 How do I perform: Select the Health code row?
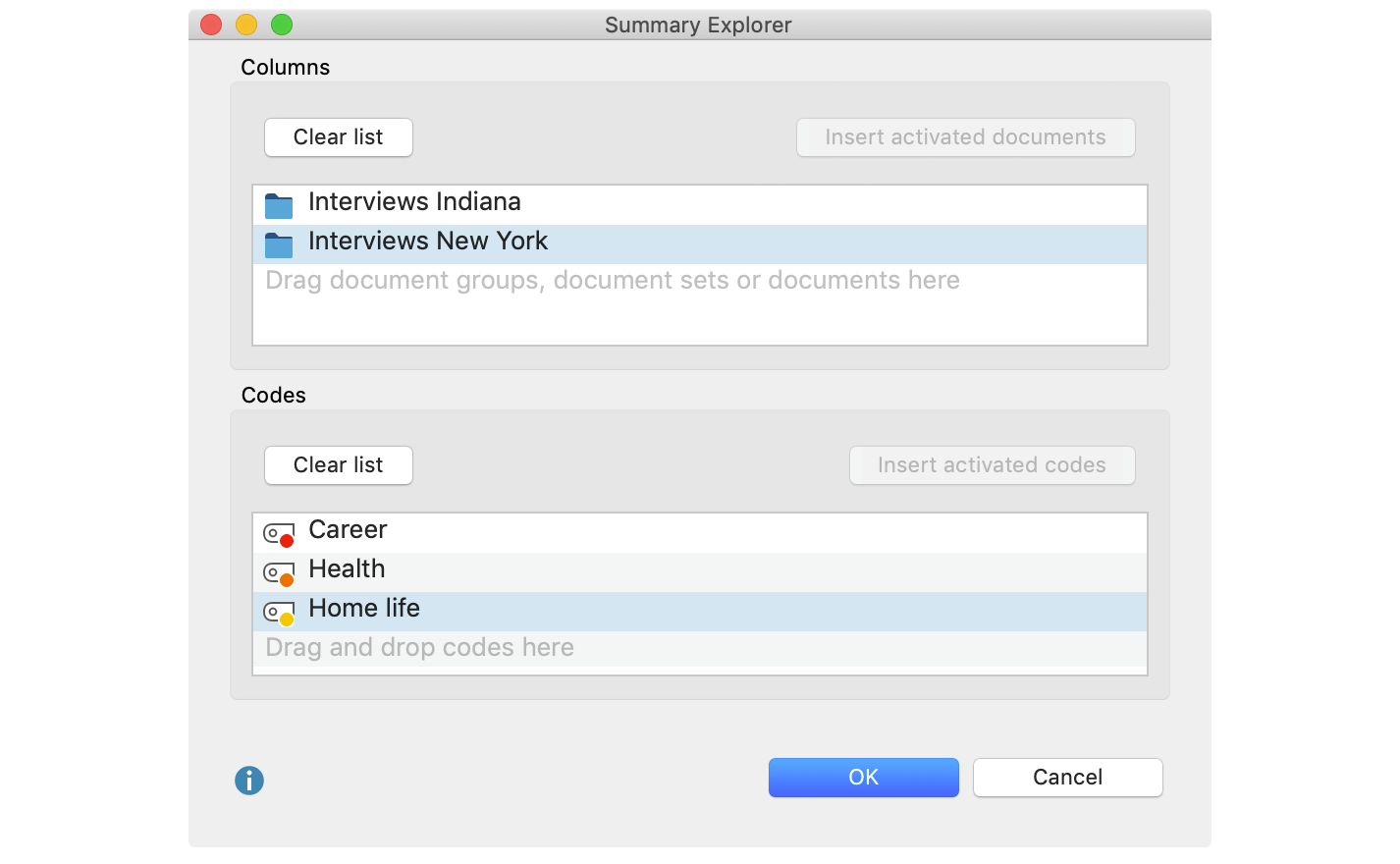tap(700, 572)
